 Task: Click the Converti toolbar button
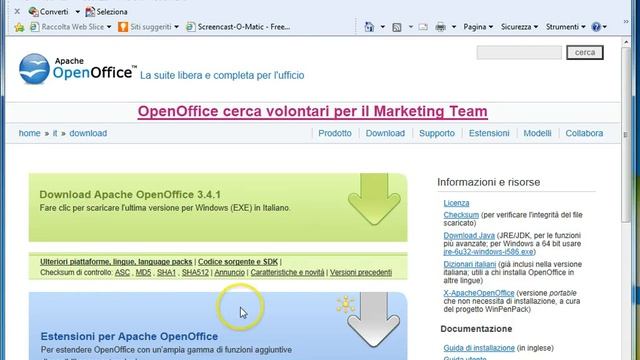(x=49, y=12)
